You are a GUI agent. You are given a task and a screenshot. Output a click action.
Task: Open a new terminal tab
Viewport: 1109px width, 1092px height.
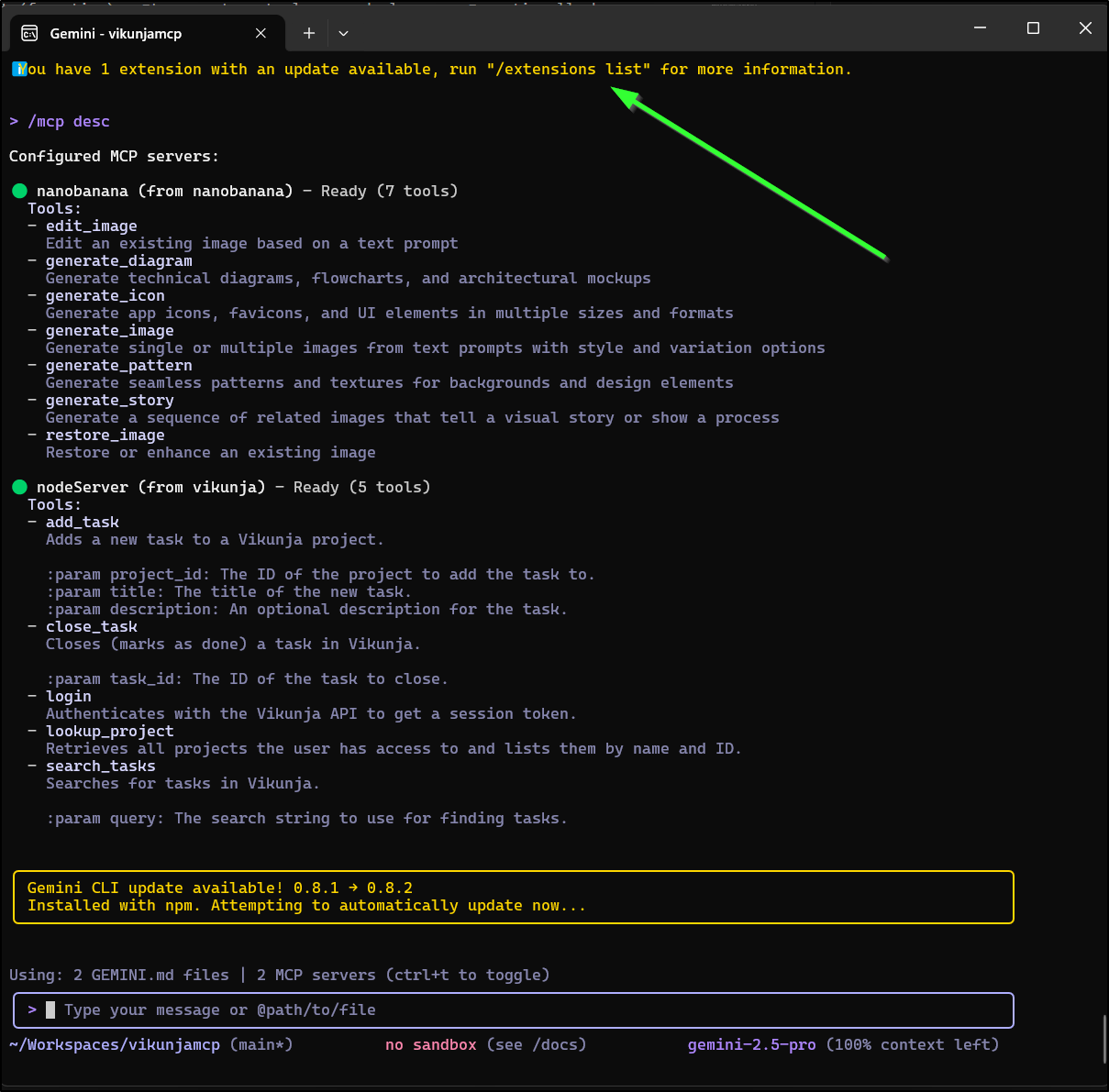tap(309, 33)
